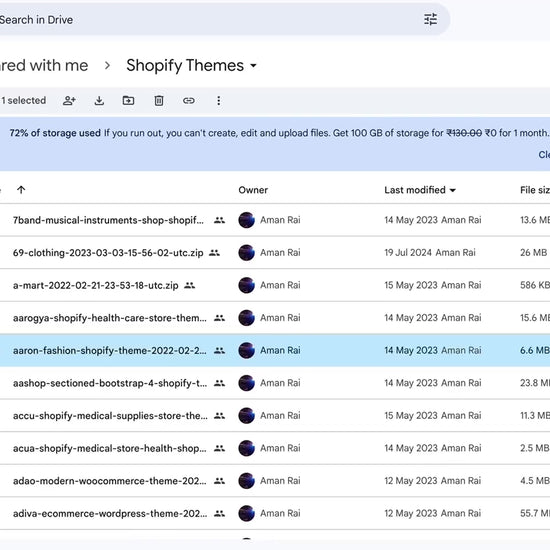Move selected file to trash
This screenshot has height=550, width=550.
159,101
